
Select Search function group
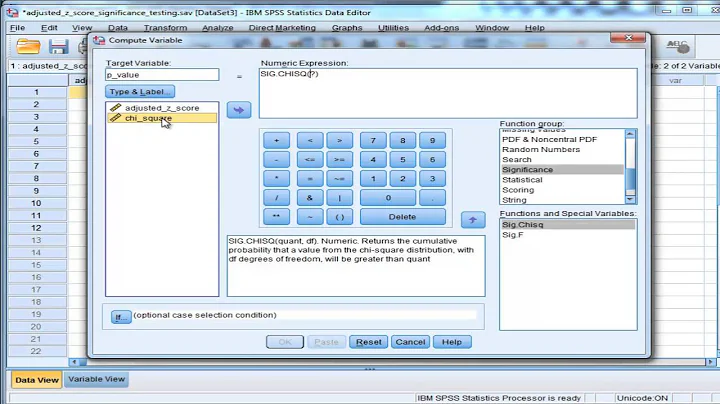pos(562,159)
